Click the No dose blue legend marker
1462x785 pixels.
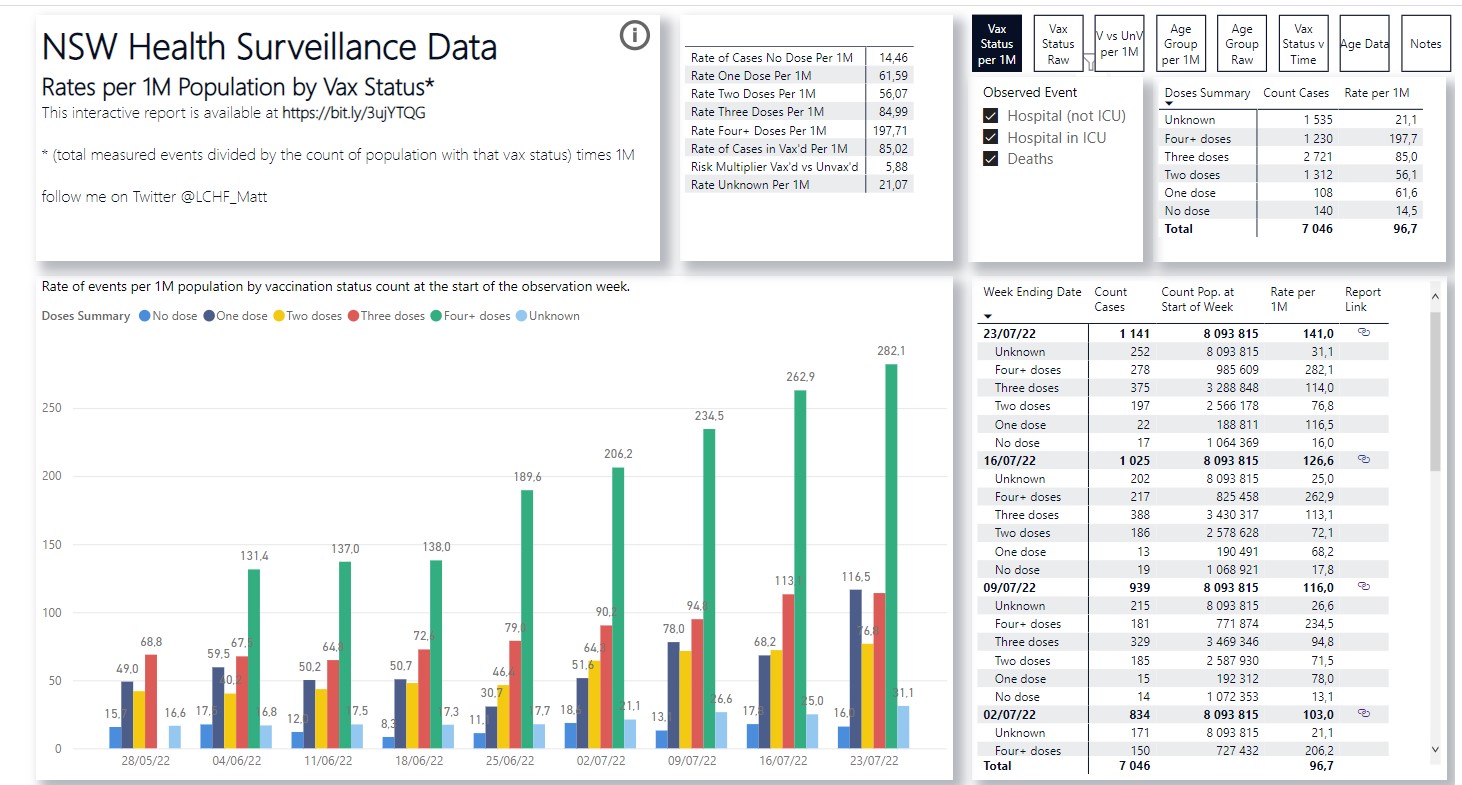coord(145,316)
